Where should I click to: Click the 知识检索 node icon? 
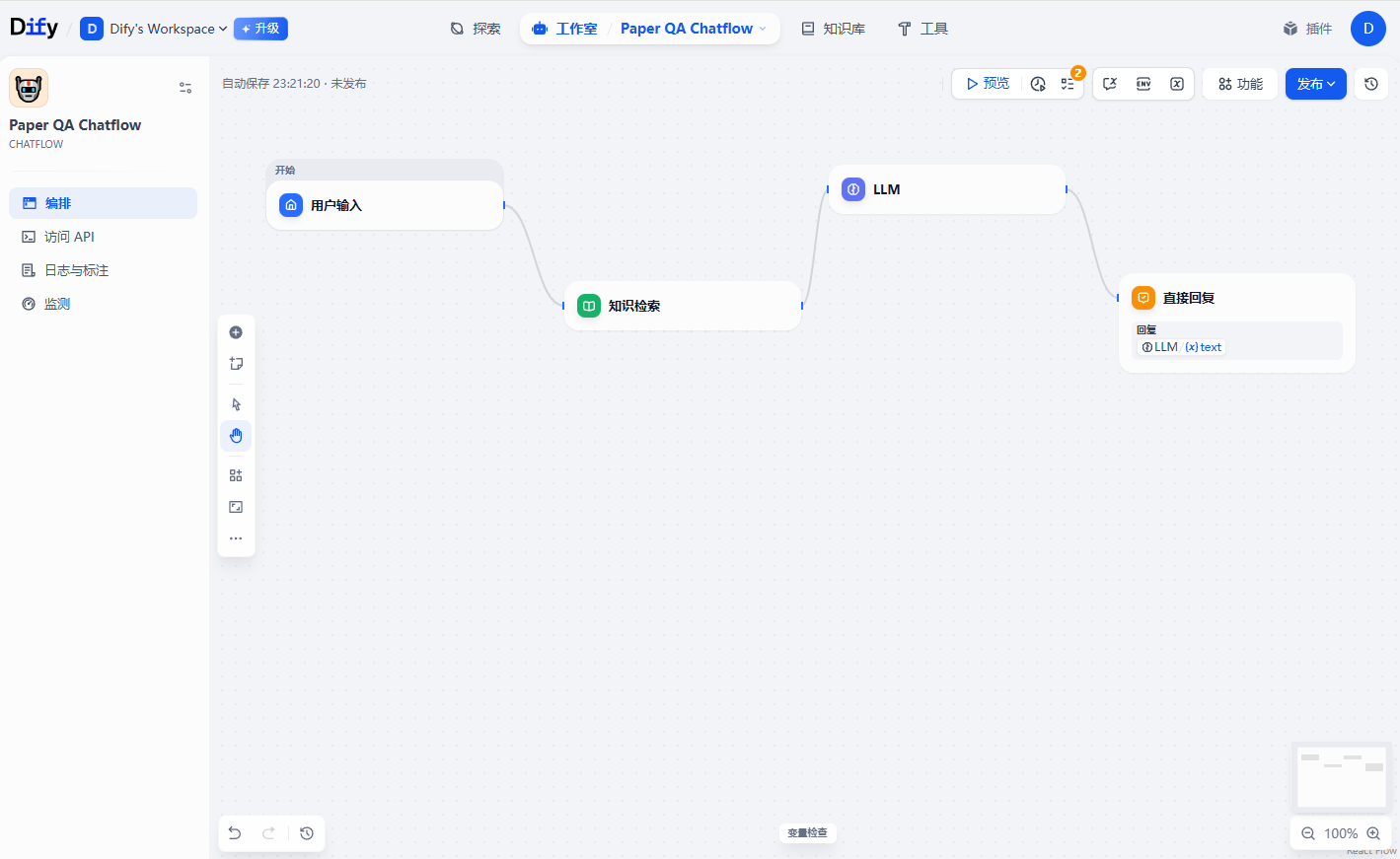tap(589, 306)
